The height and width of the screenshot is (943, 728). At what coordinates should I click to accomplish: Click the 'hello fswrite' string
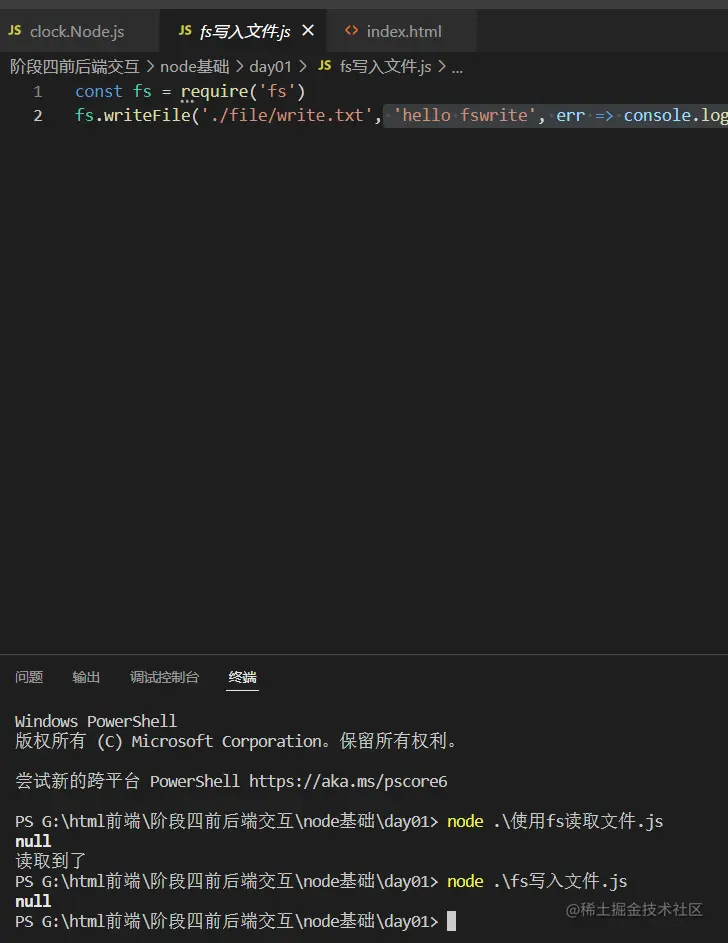464,115
